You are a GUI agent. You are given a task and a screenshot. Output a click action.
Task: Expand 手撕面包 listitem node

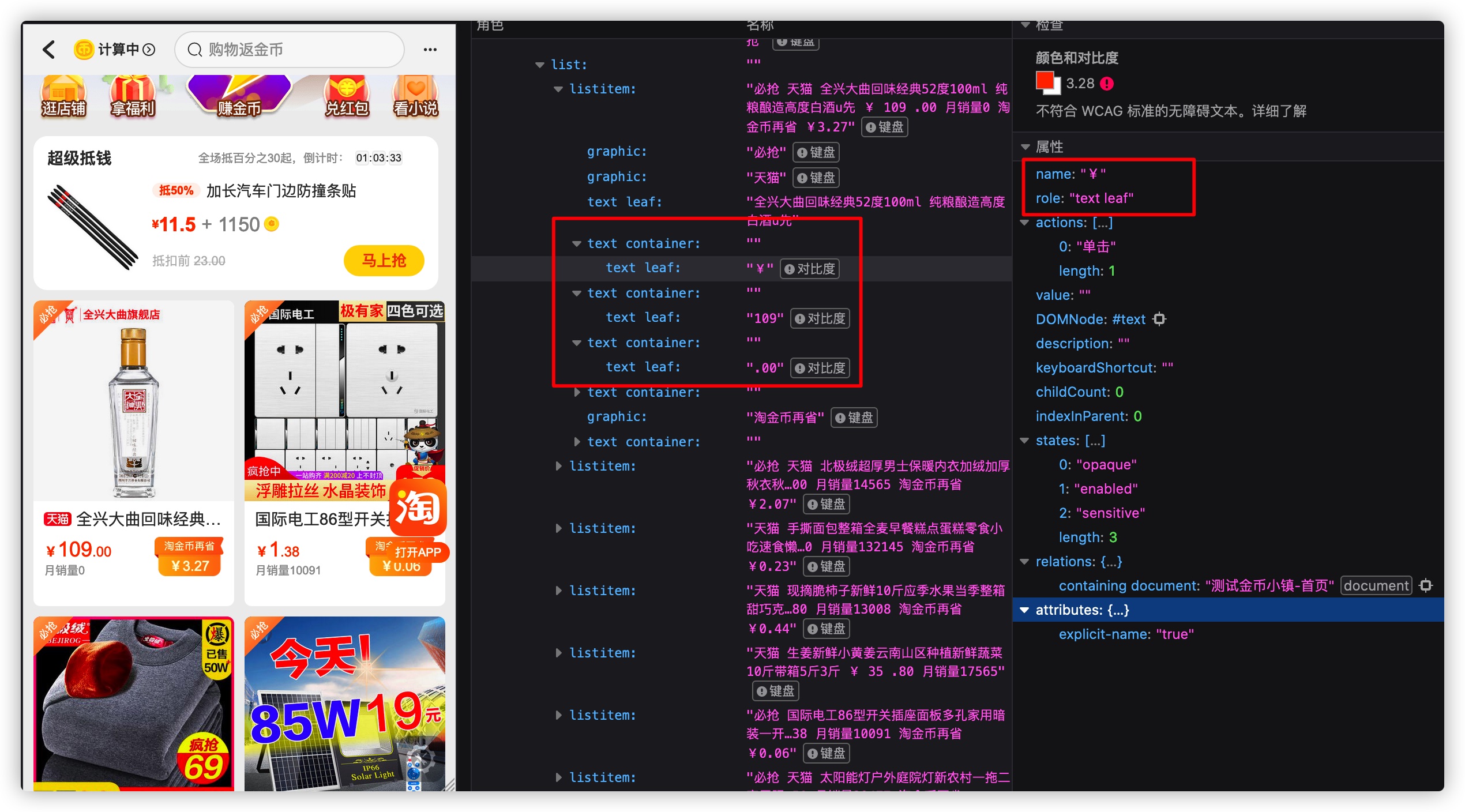tap(558, 528)
